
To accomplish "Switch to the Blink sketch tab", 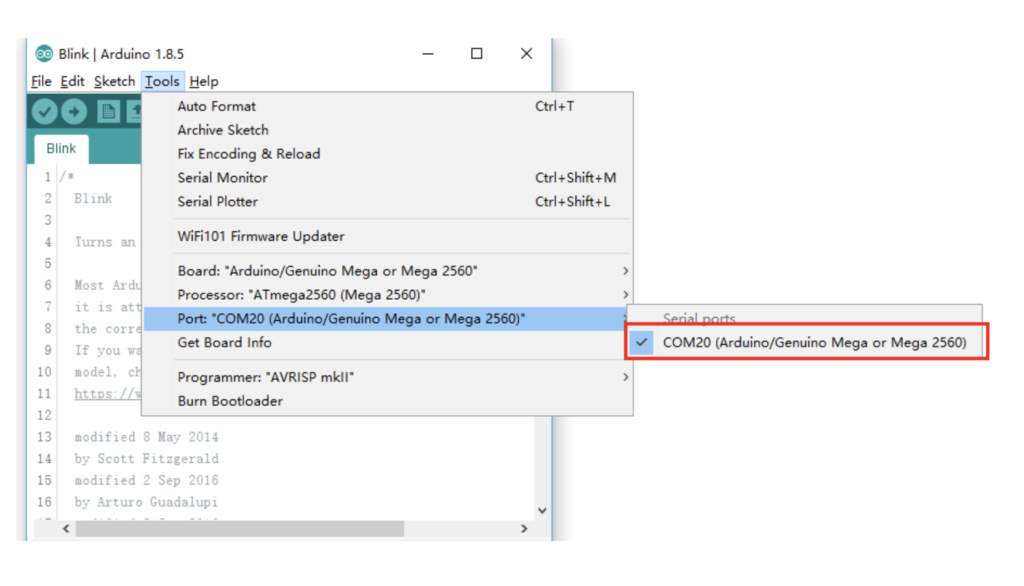I will [61, 149].
